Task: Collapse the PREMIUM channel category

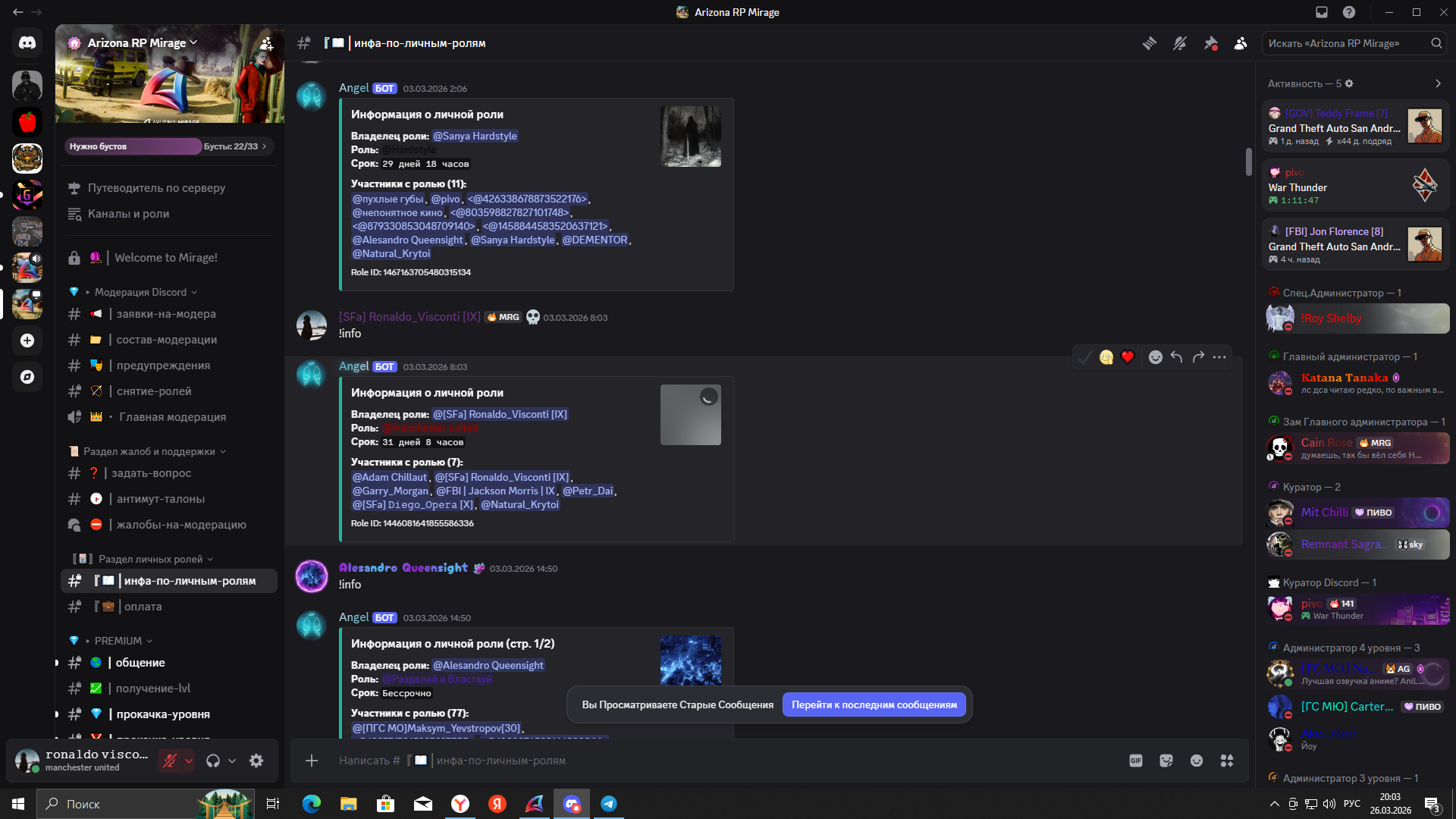Action: tap(118, 641)
